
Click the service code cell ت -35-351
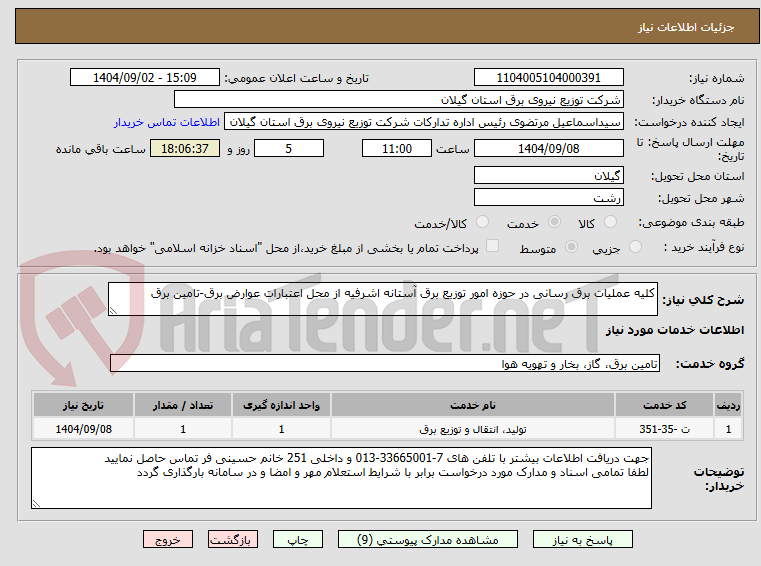coord(664,429)
